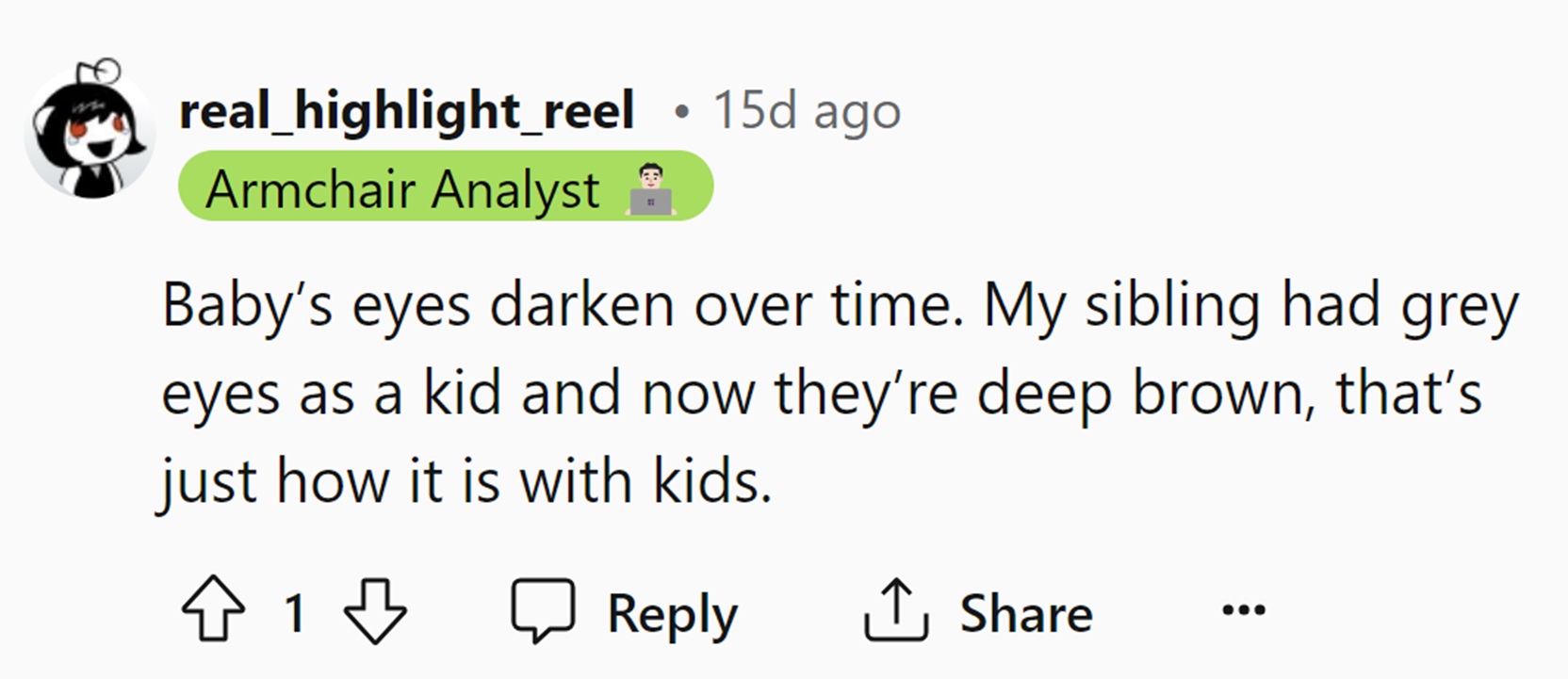Click the line "just how it is with kids."

coord(466,481)
